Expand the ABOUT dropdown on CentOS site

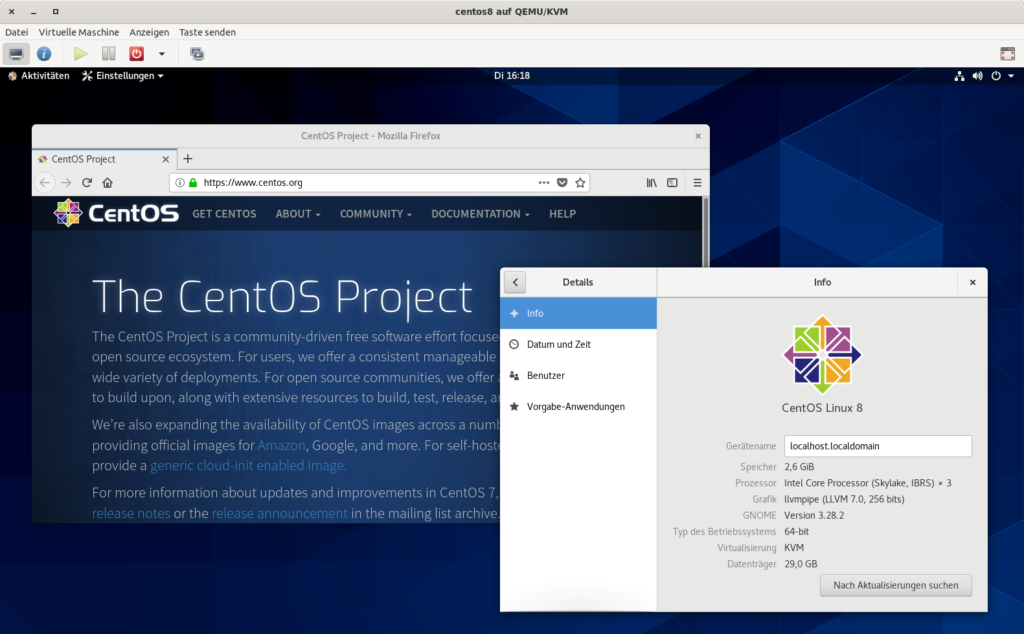(298, 214)
